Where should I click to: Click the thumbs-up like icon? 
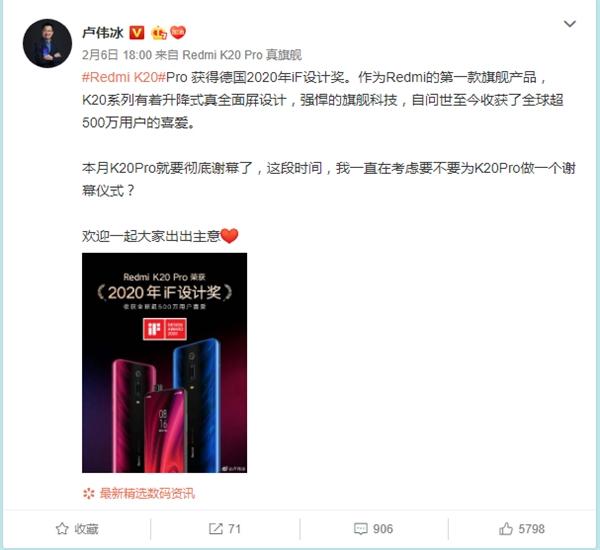tap(506, 529)
